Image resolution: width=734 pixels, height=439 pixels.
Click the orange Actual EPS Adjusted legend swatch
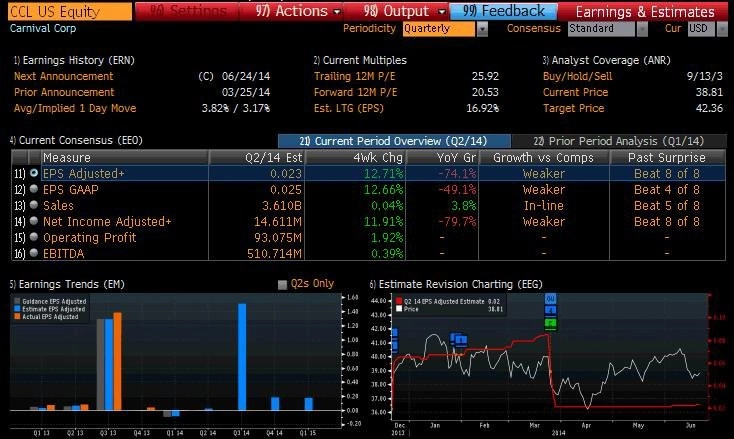point(17,316)
